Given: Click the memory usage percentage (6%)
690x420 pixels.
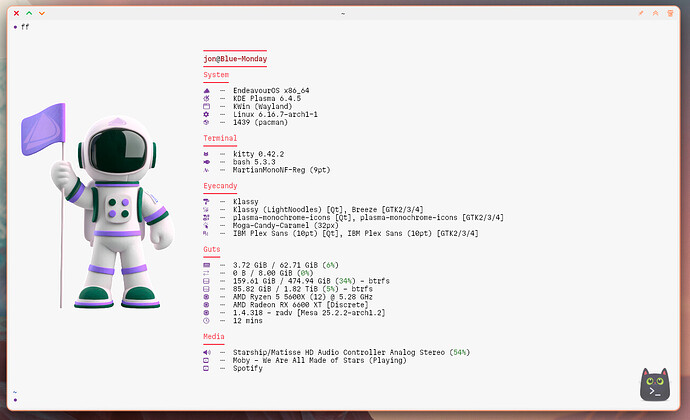Looking at the screenshot, I should 330,265.
